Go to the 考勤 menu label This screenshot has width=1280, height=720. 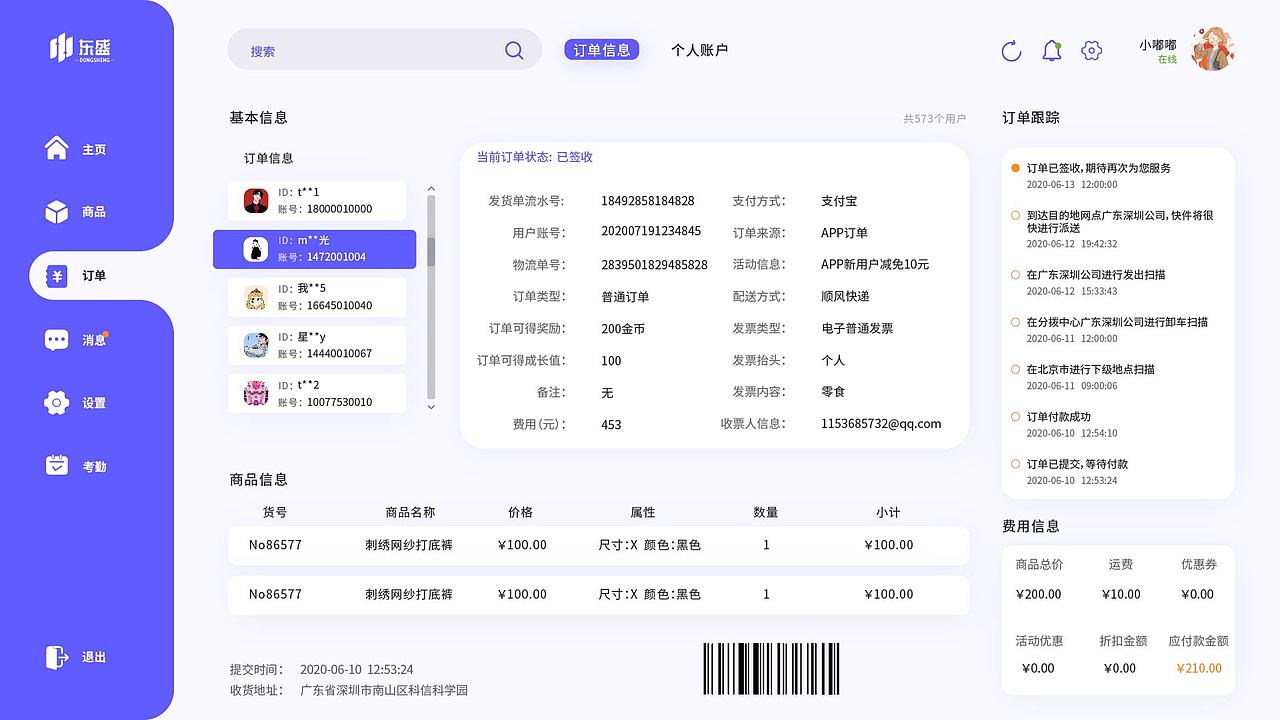tap(94, 467)
